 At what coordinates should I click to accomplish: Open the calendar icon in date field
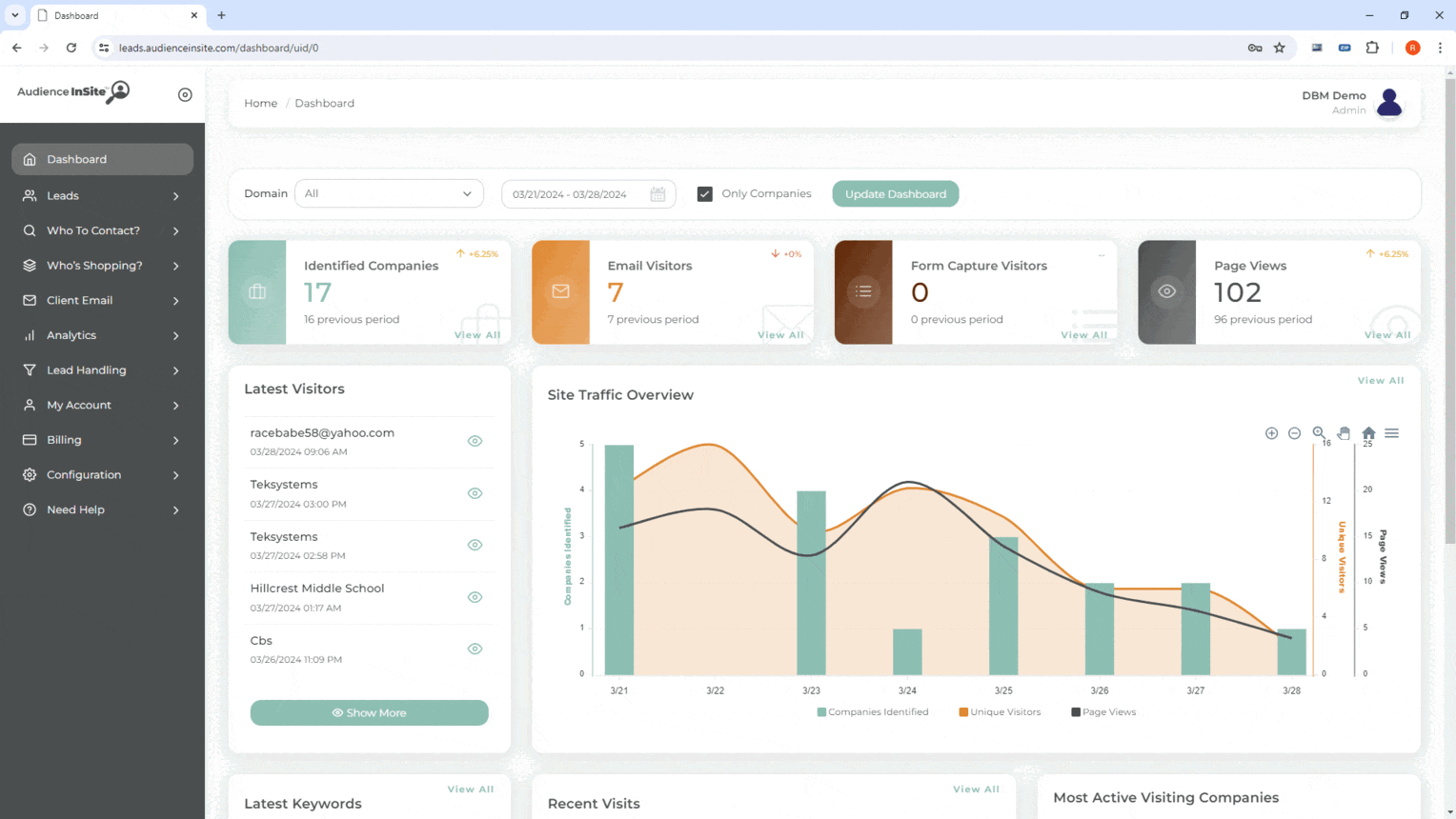(x=657, y=194)
